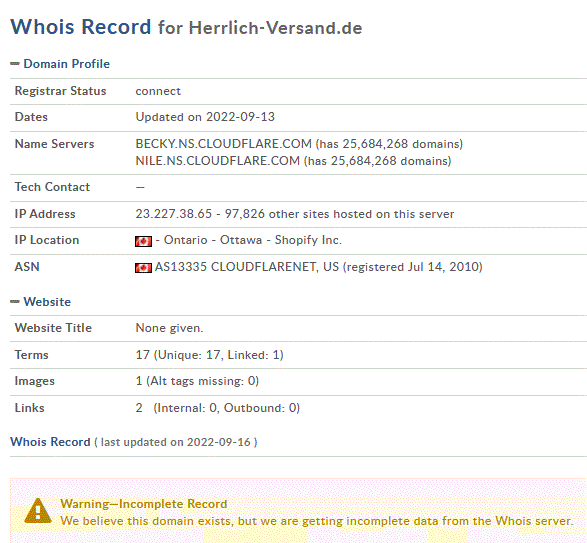Click the IP address 23.227.38.65
587x543 pixels.
click(x=174, y=214)
